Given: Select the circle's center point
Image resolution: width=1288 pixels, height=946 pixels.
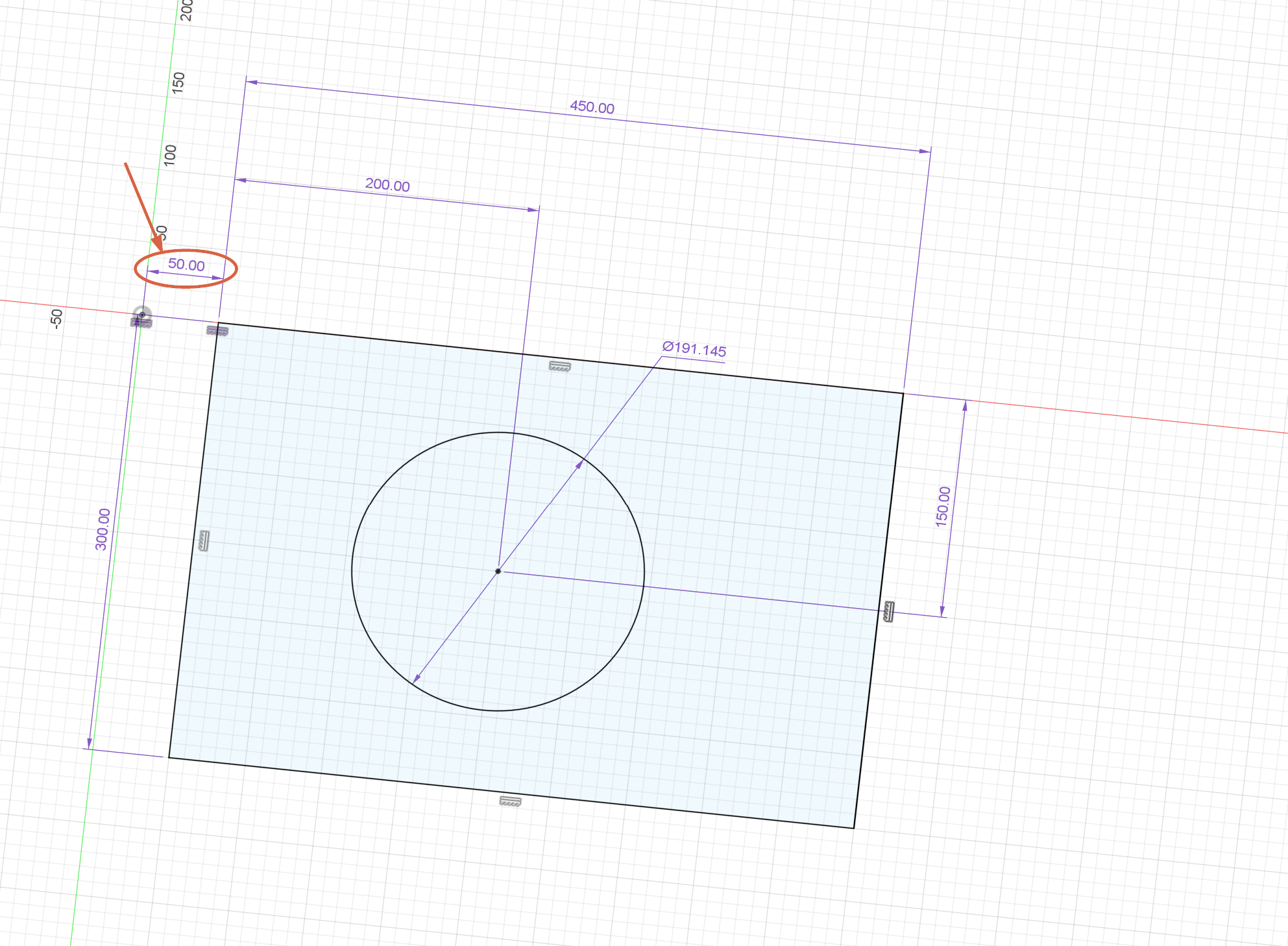Looking at the screenshot, I should pyautogui.click(x=498, y=571).
